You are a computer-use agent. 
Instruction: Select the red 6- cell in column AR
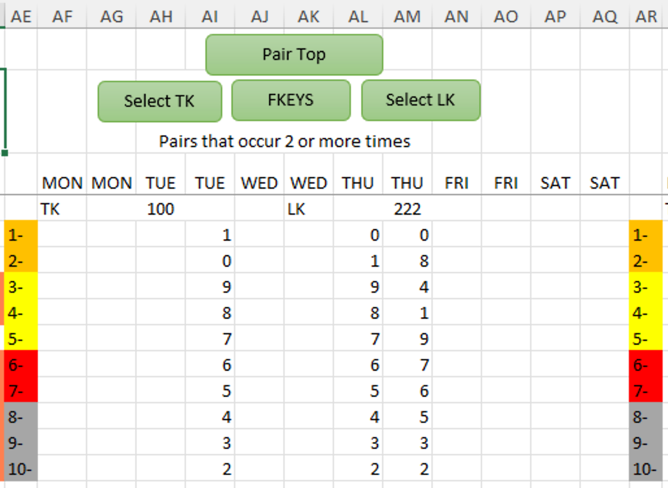point(646,365)
